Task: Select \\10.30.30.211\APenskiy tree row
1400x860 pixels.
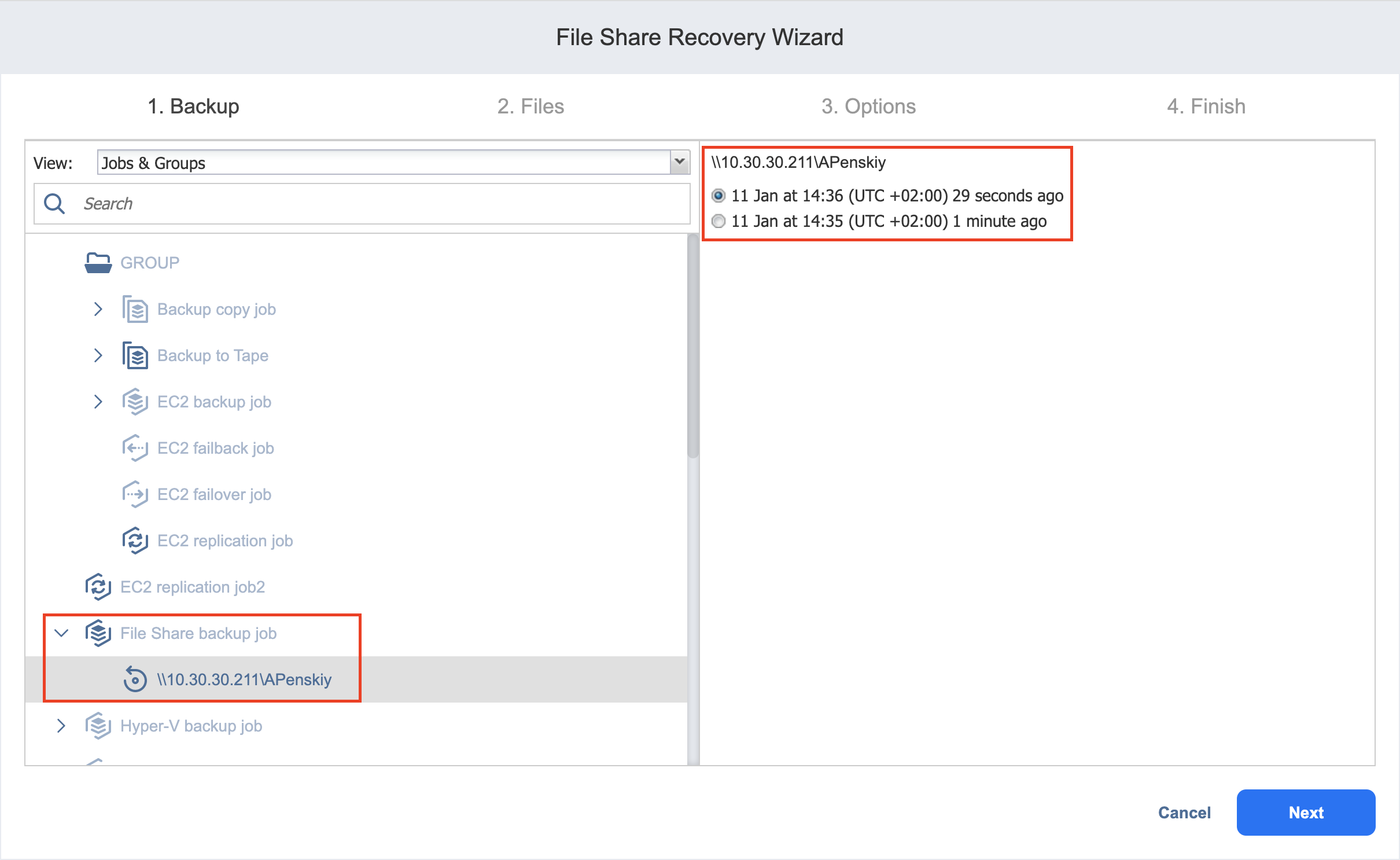Action: coord(356,679)
